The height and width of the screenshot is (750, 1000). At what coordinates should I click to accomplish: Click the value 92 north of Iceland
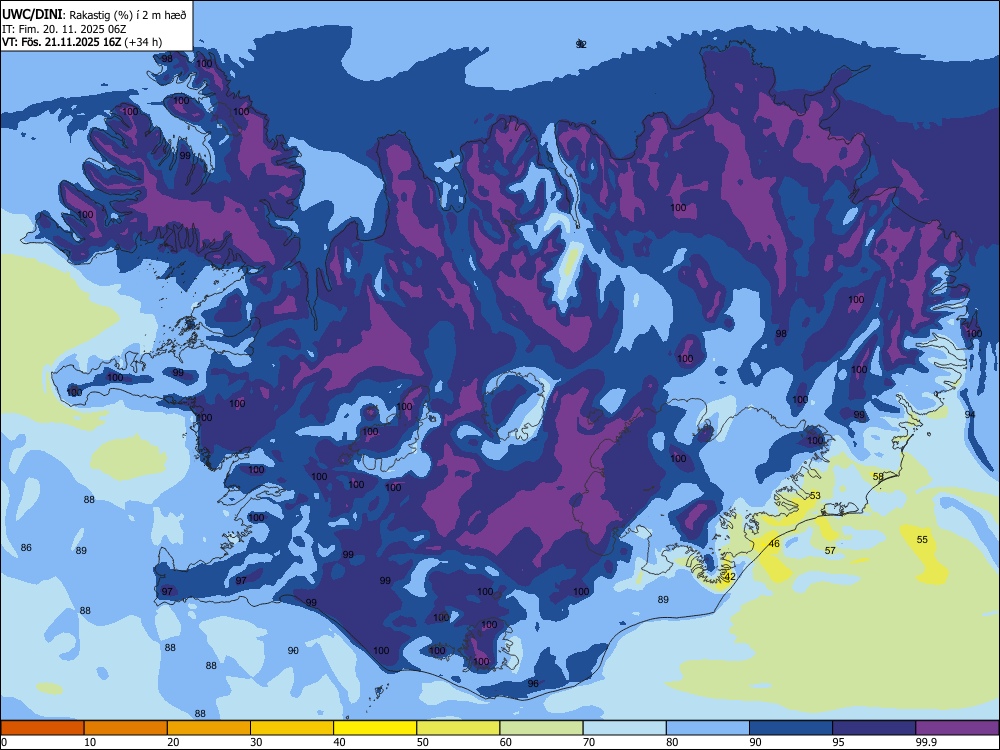coord(581,44)
